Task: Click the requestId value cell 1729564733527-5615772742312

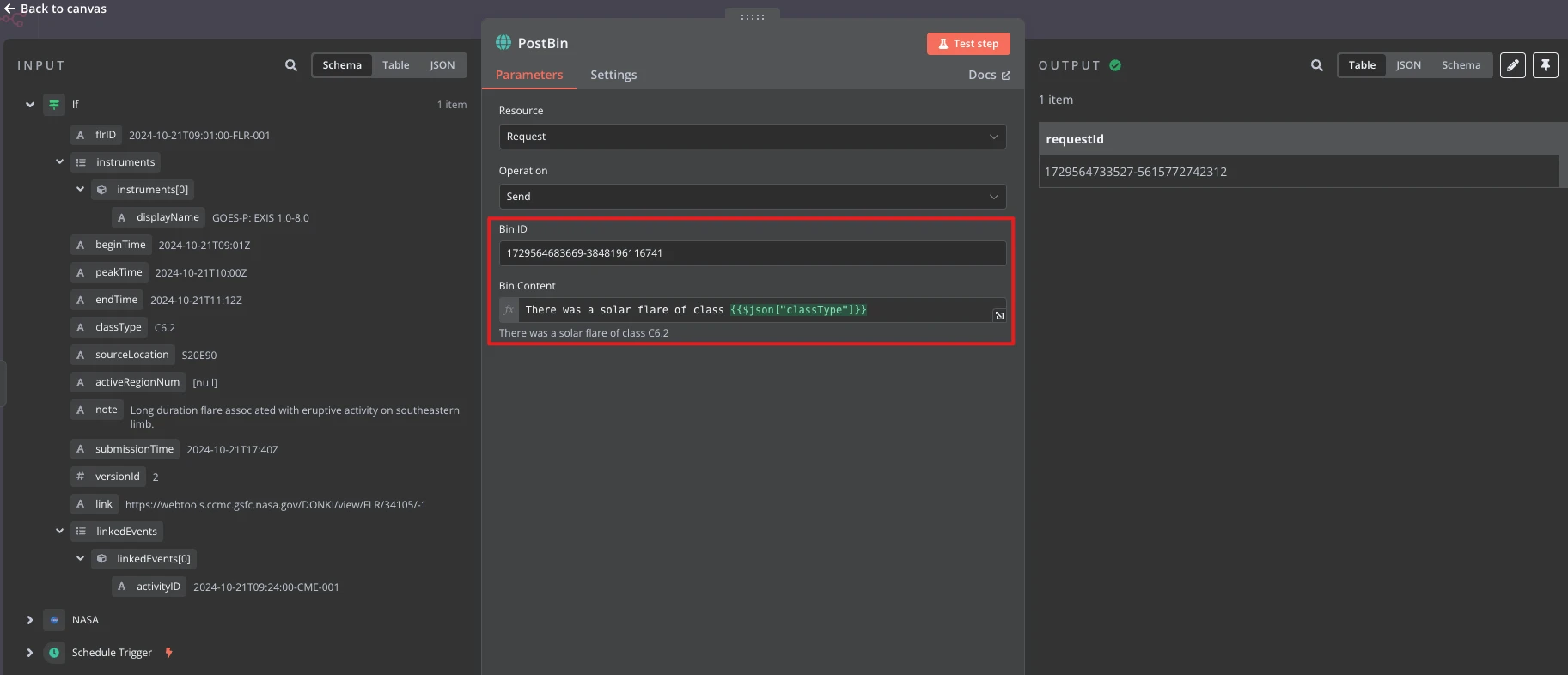Action: pos(1297,172)
